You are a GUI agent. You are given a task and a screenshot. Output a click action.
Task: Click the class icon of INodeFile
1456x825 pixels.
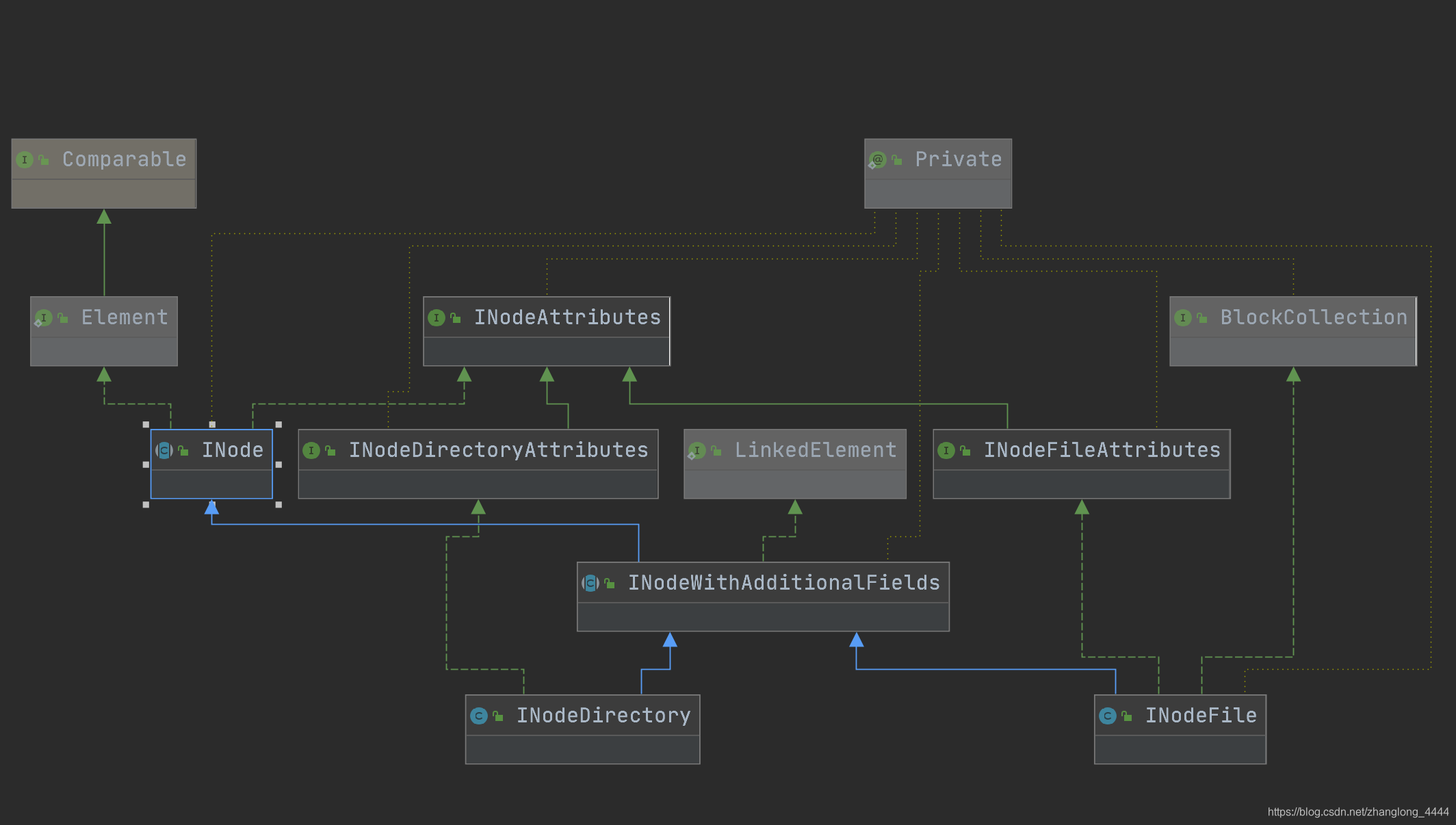coord(1108,716)
